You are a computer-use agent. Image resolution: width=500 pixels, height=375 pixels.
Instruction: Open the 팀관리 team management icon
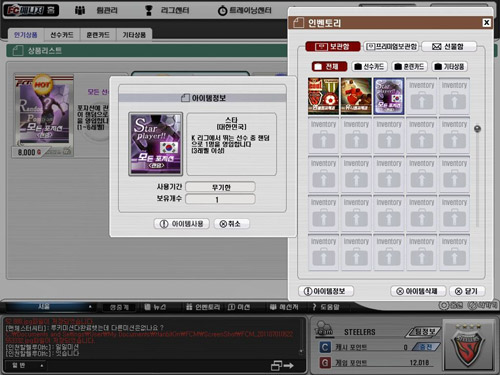[80, 11]
